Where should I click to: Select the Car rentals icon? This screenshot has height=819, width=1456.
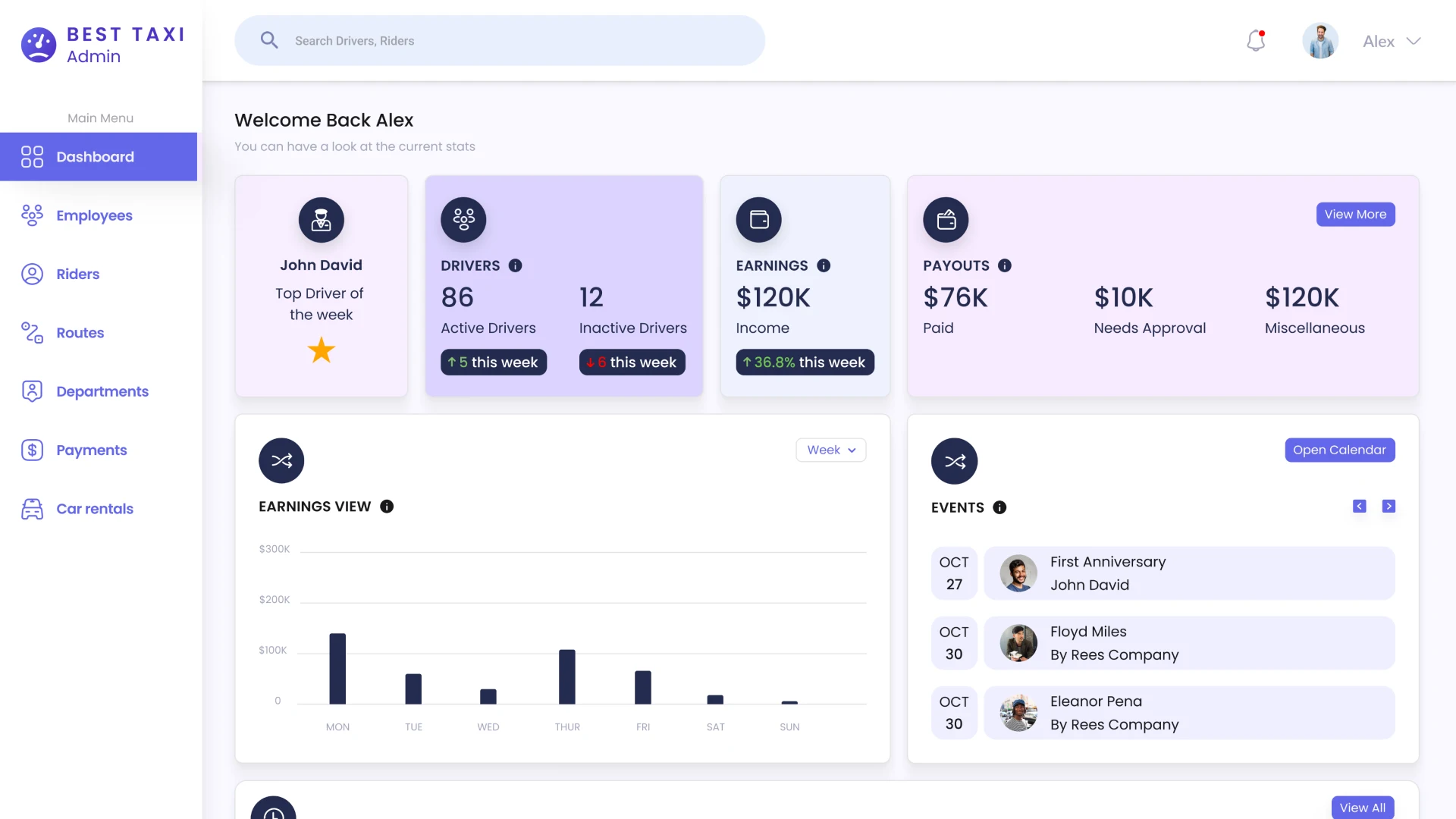tap(32, 509)
